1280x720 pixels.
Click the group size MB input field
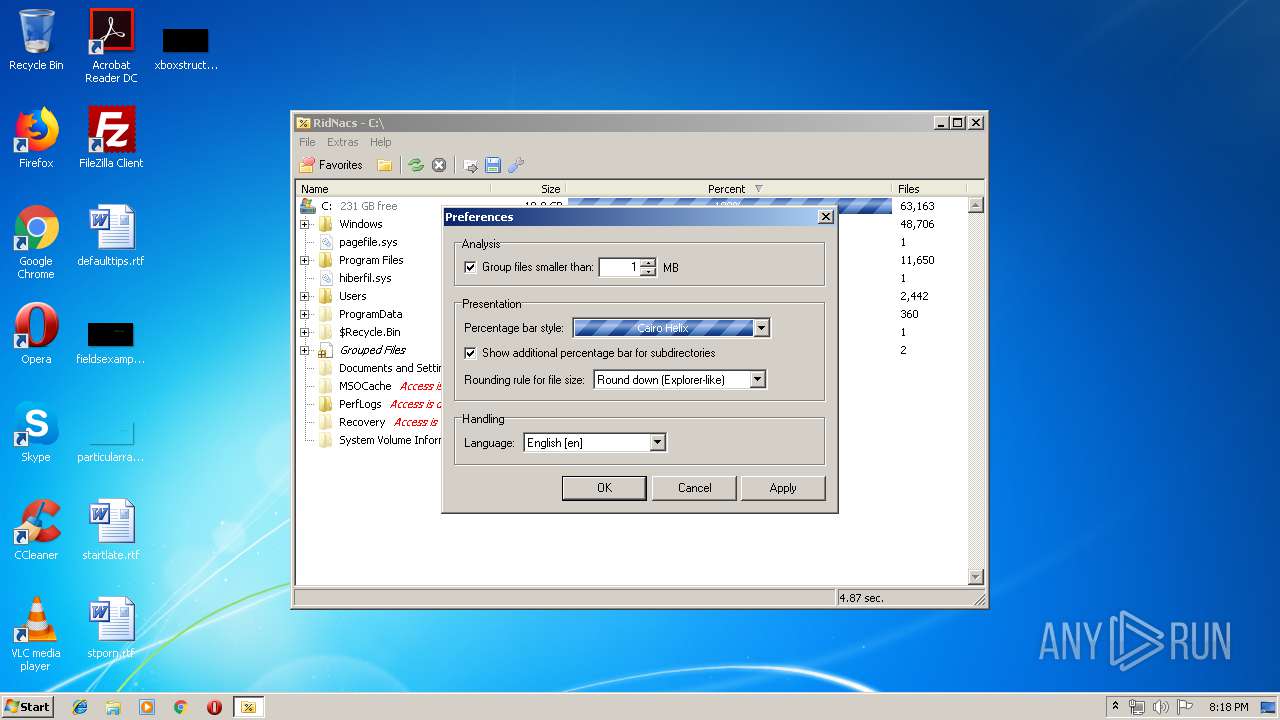(619, 267)
